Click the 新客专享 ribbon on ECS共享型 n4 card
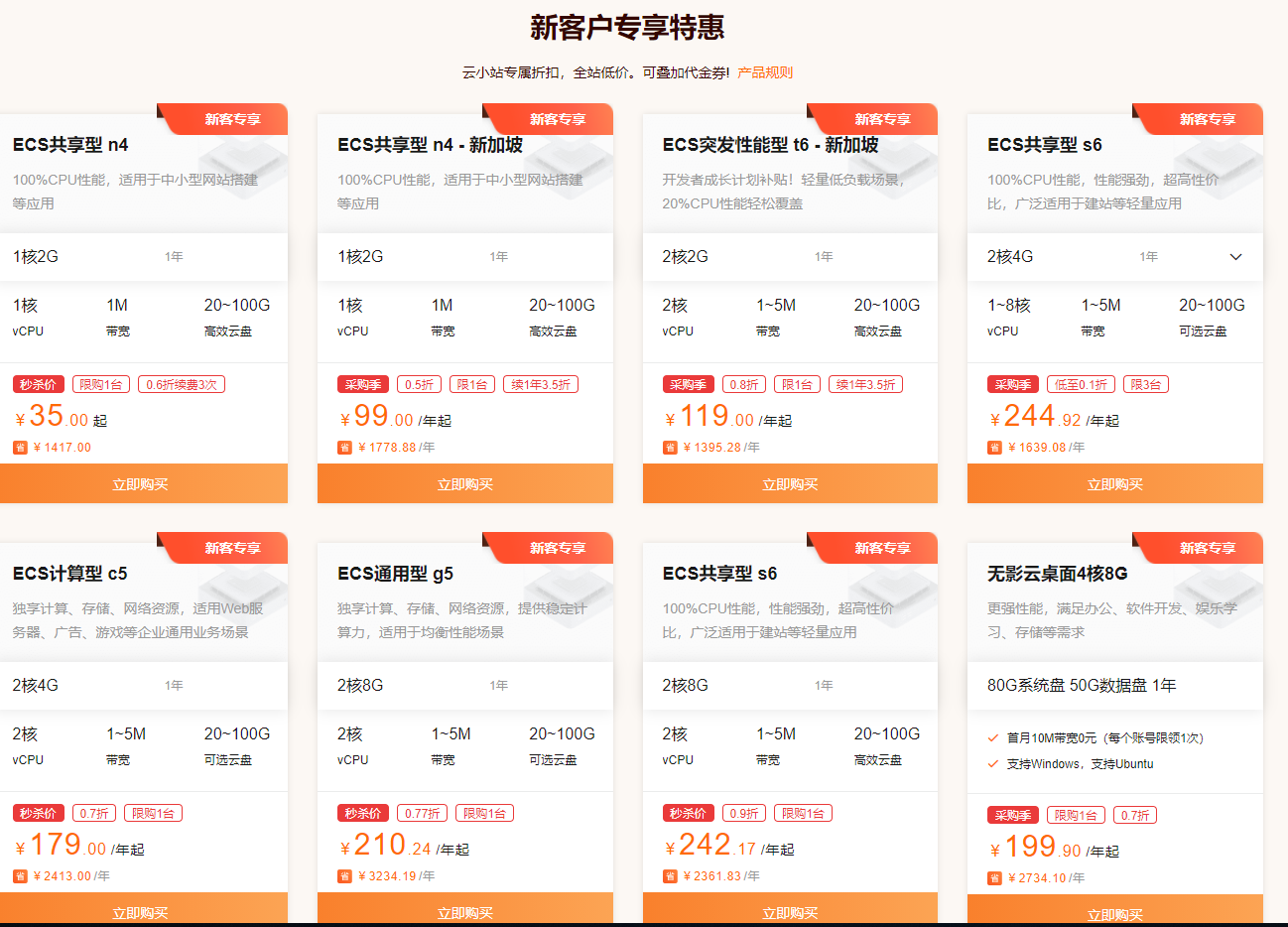The image size is (1288, 927). (225, 119)
